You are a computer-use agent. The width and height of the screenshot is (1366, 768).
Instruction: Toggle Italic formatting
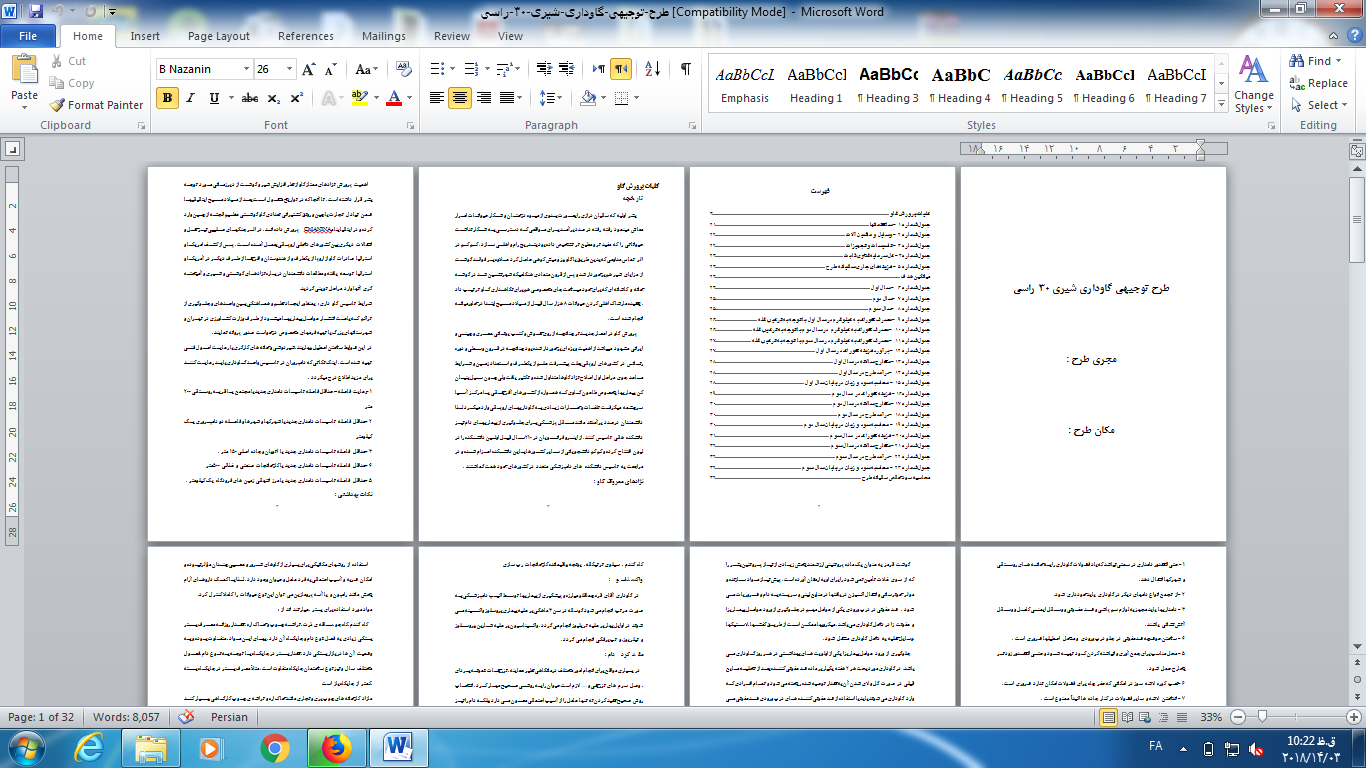(x=191, y=98)
